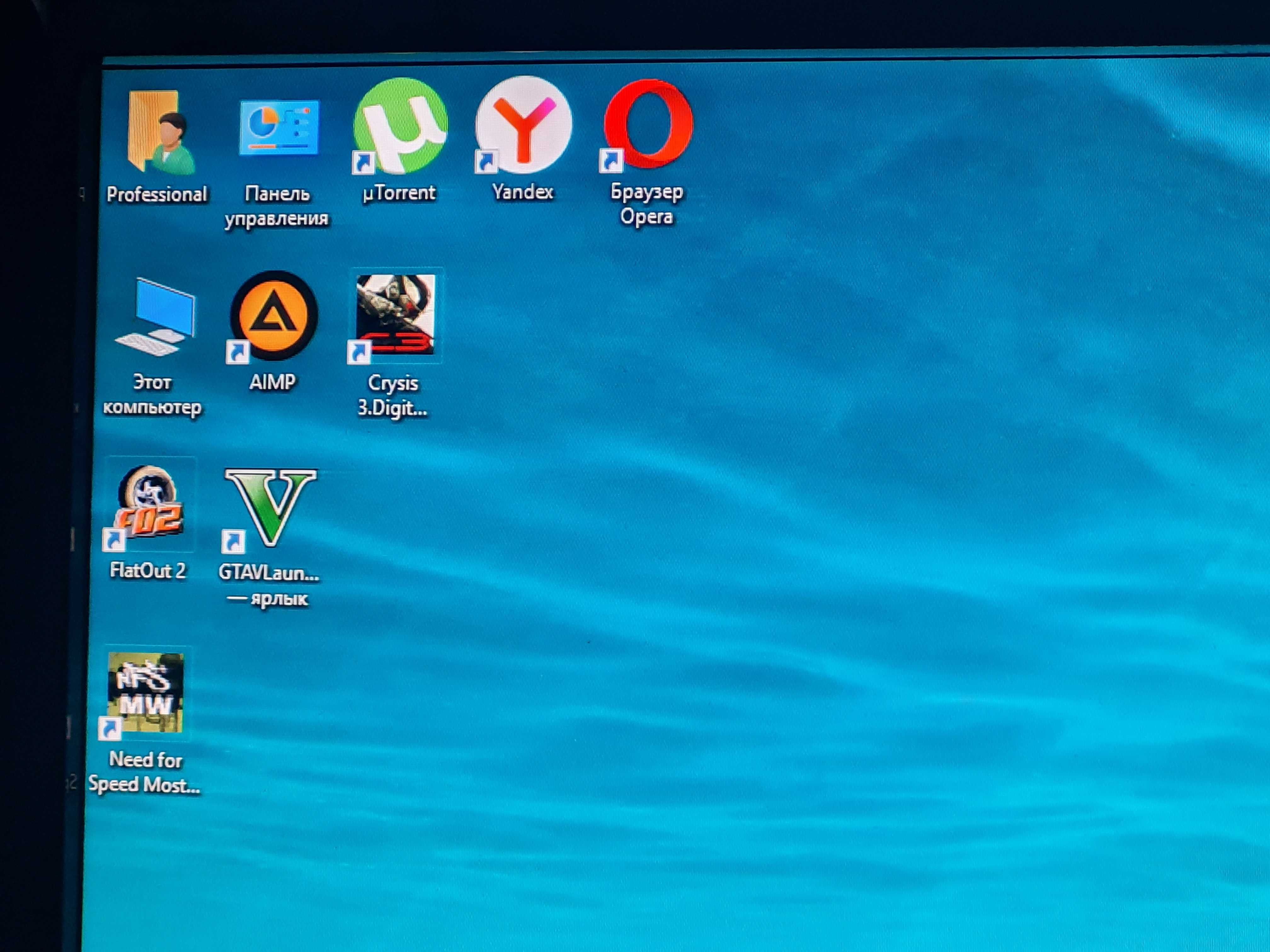
Task: Click the "Need for Speed Most..." label
Action: click(x=145, y=772)
